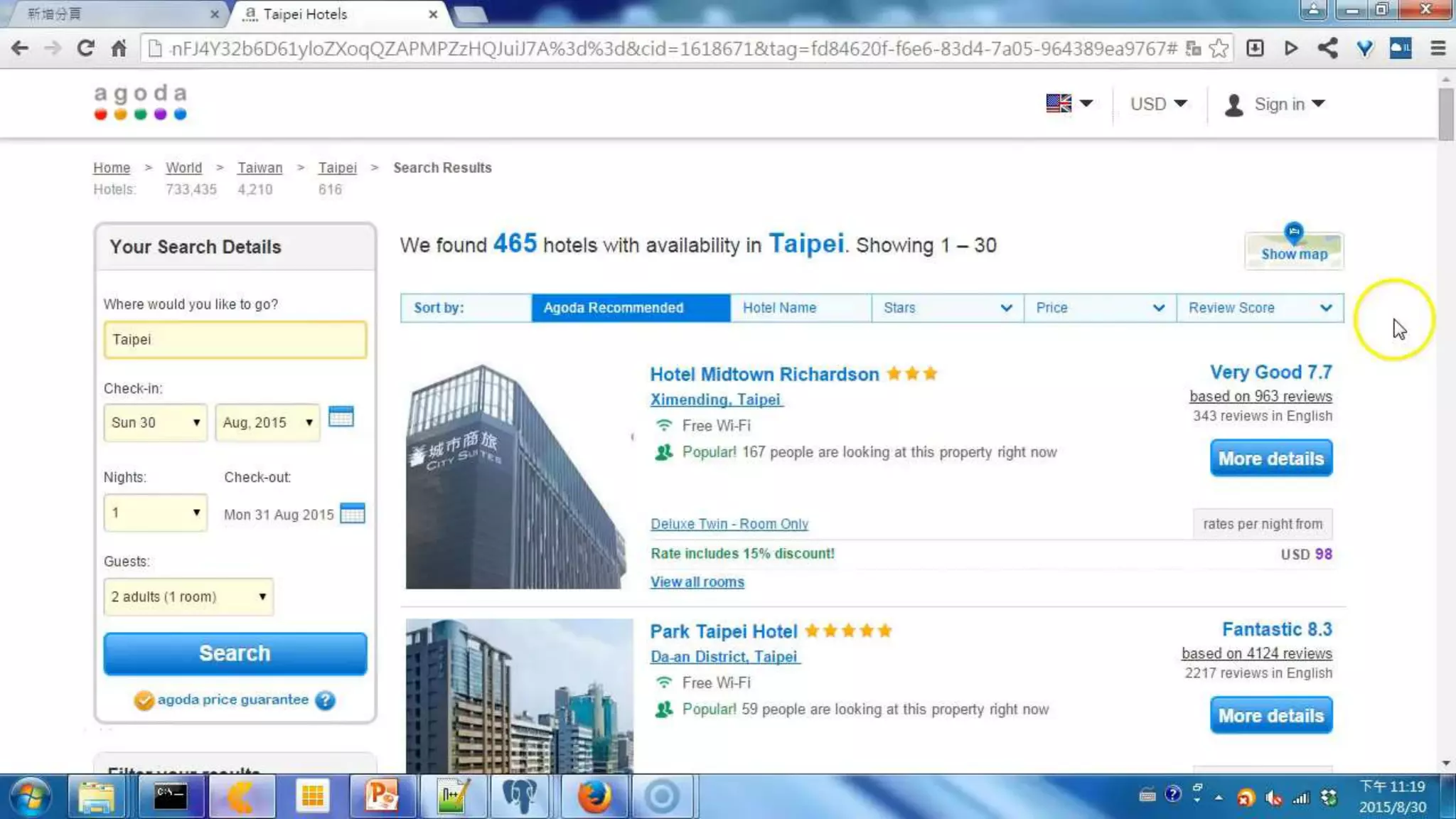
Task: Click the View all rooms link
Action: click(697, 582)
